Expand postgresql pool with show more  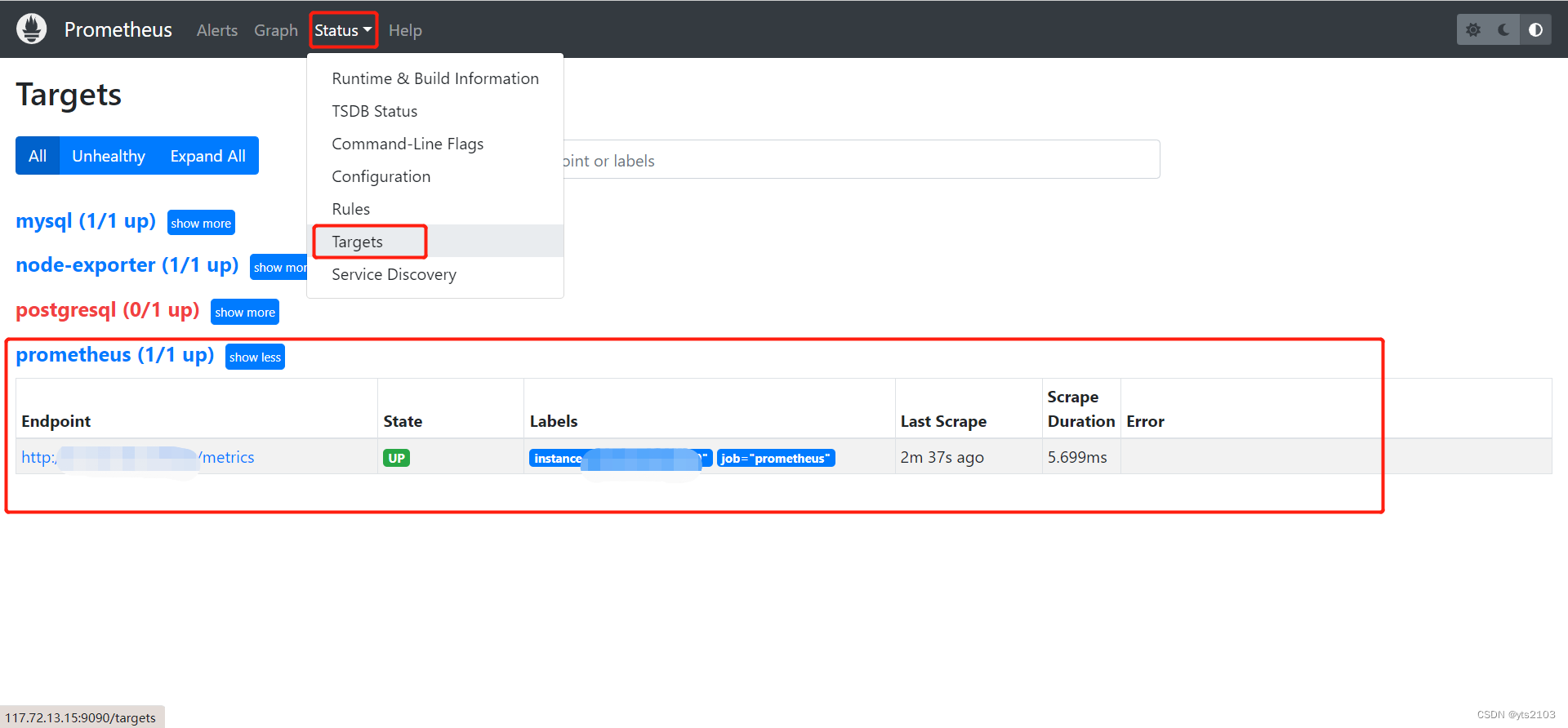(245, 312)
